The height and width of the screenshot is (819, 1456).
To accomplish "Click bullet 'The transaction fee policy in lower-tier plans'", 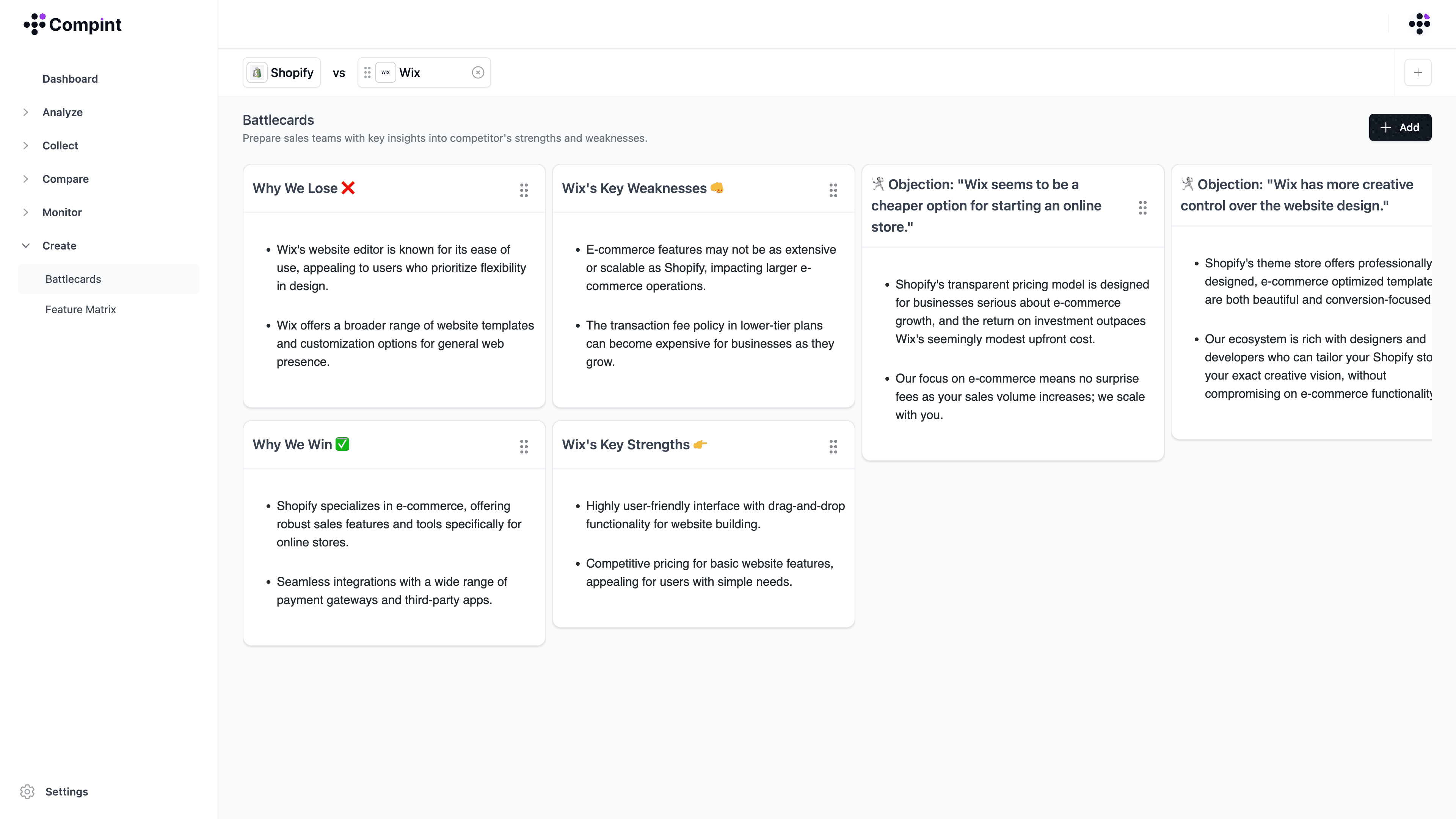I will coord(710,343).
